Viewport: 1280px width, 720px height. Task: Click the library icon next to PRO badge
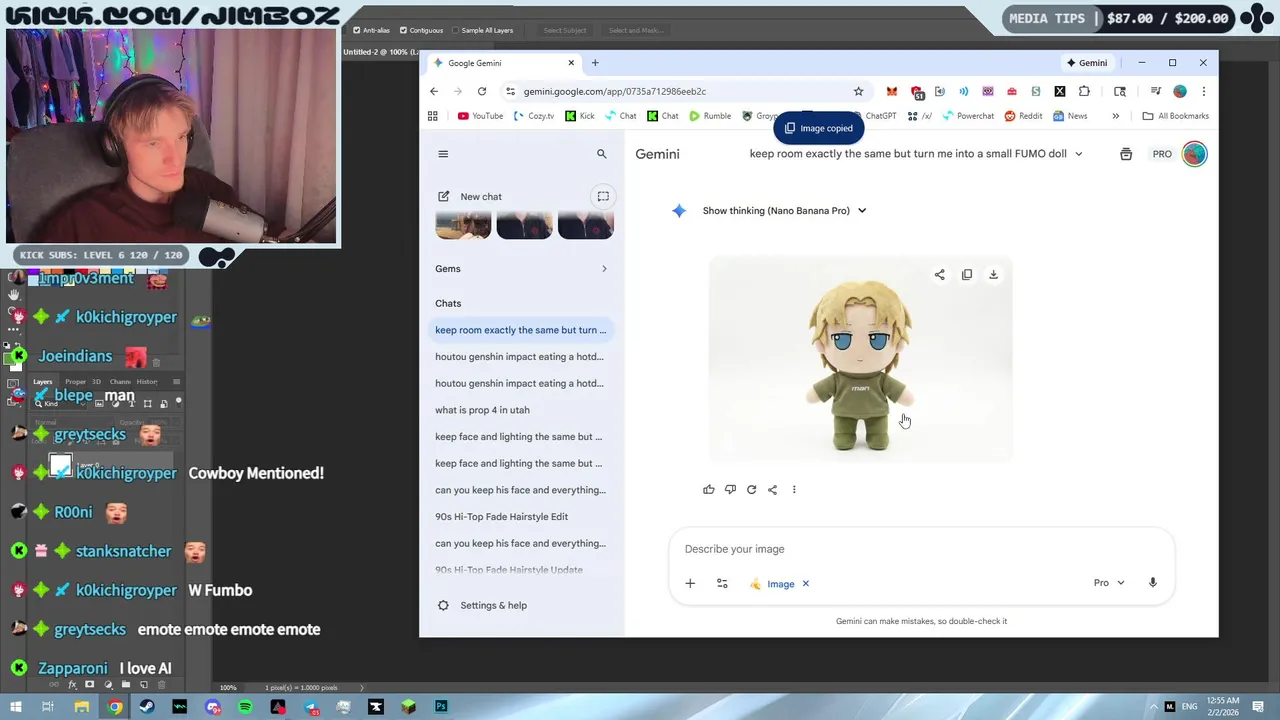pyautogui.click(x=1126, y=154)
